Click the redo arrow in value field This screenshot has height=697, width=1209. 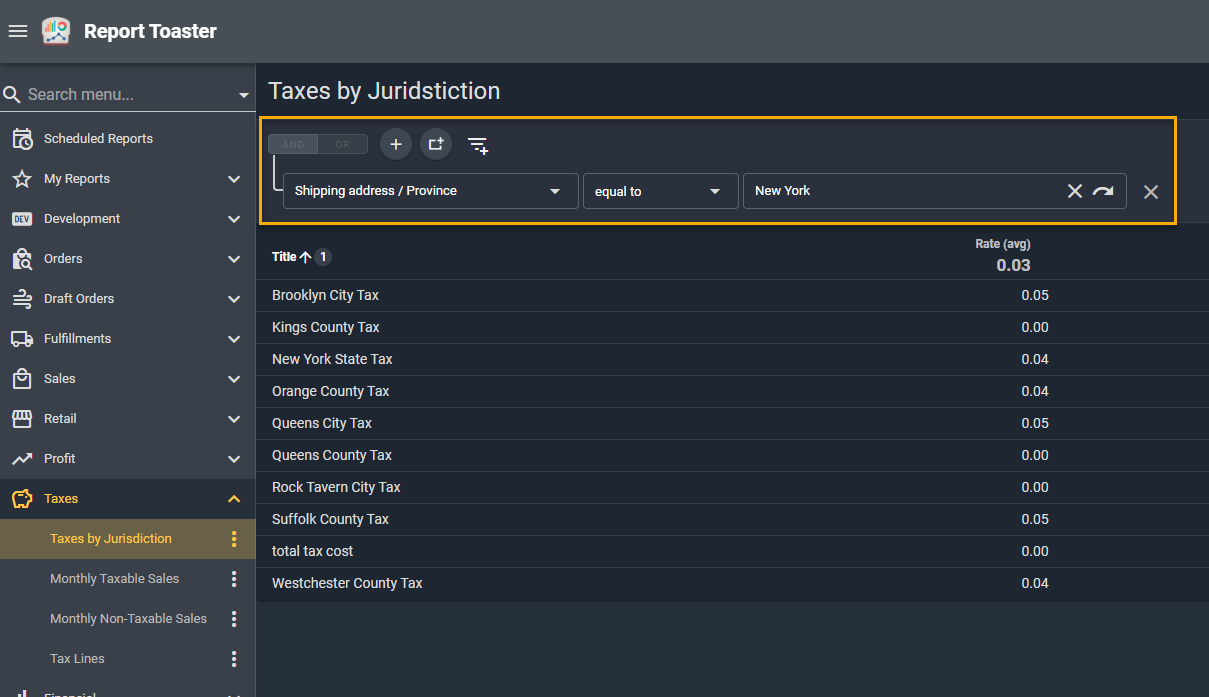pyautogui.click(x=1103, y=191)
